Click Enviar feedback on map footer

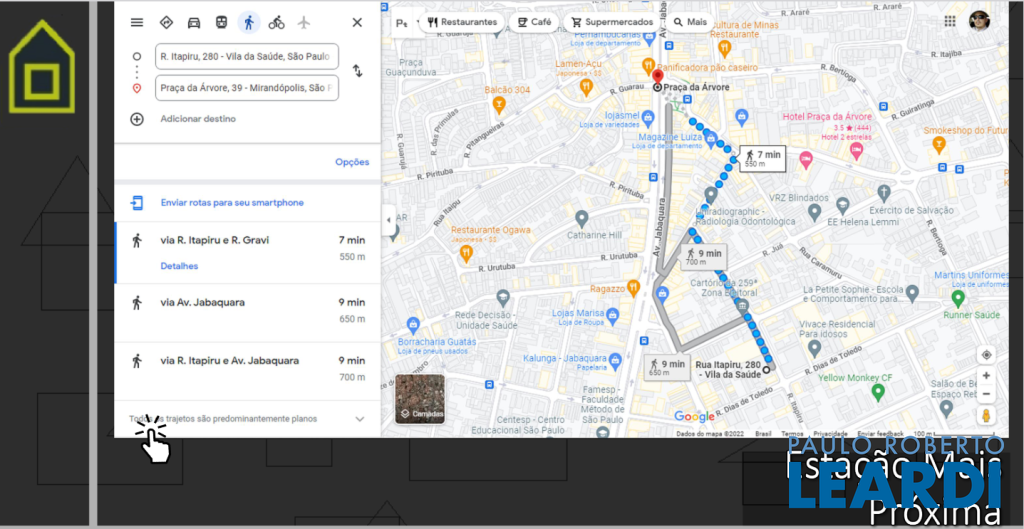(880, 434)
